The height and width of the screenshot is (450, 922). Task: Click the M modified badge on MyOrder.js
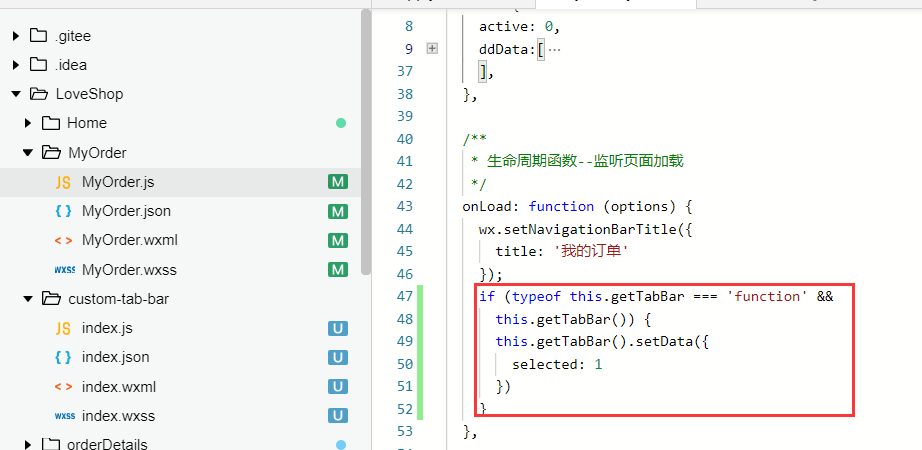click(x=338, y=182)
